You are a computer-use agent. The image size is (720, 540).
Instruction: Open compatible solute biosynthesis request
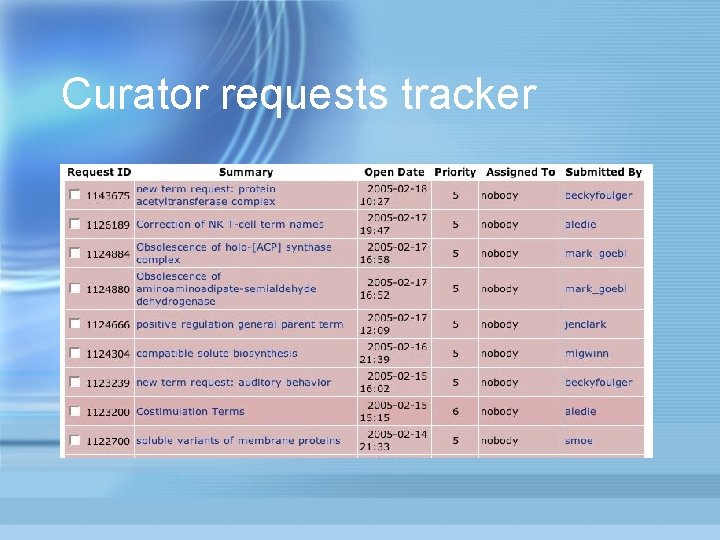[x=217, y=353]
